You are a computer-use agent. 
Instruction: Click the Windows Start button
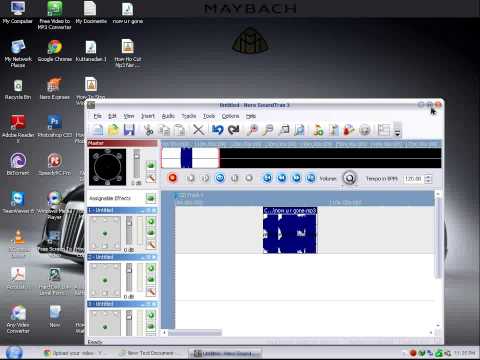(x=14, y=353)
